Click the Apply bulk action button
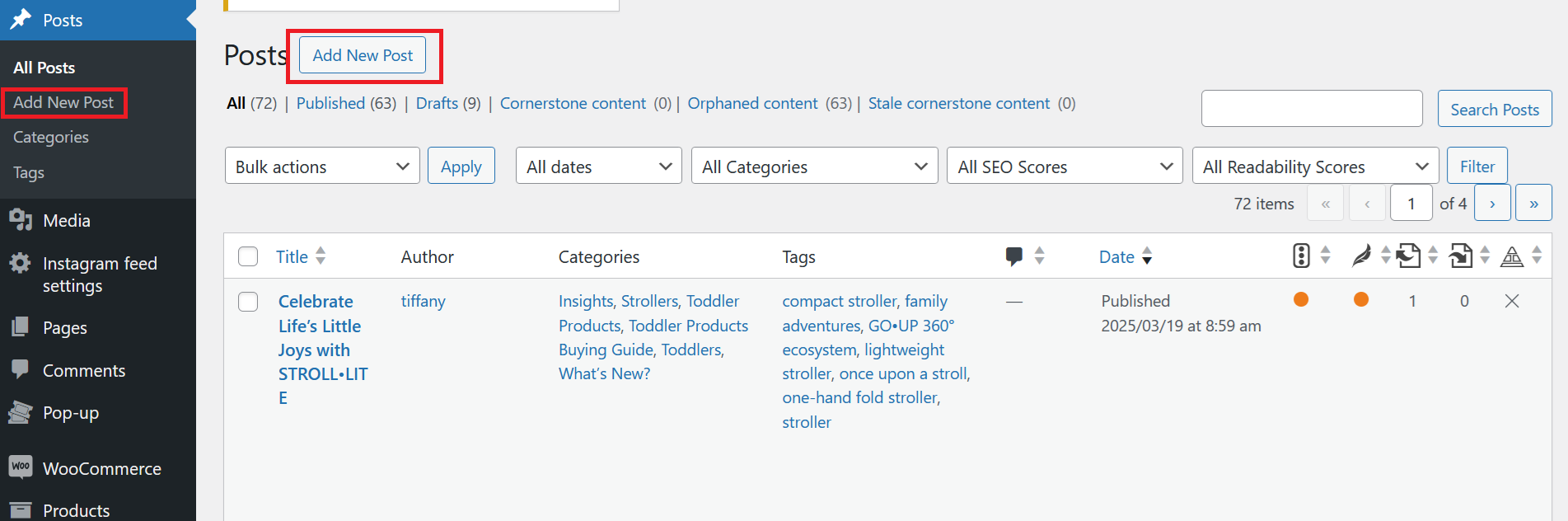The image size is (1568, 521). point(461,166)
